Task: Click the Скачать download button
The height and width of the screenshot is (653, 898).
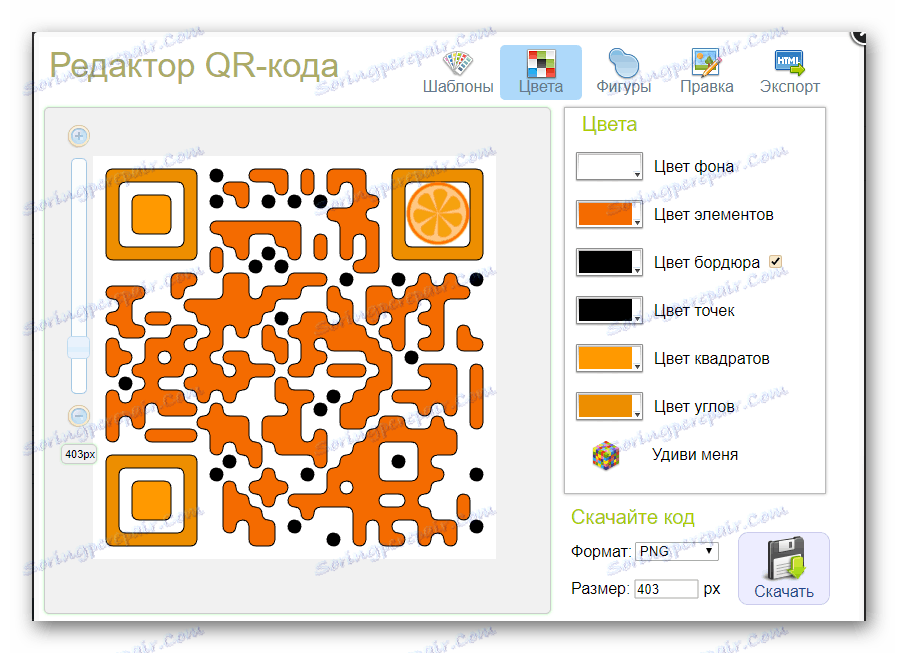Action: tap(783, 568)
